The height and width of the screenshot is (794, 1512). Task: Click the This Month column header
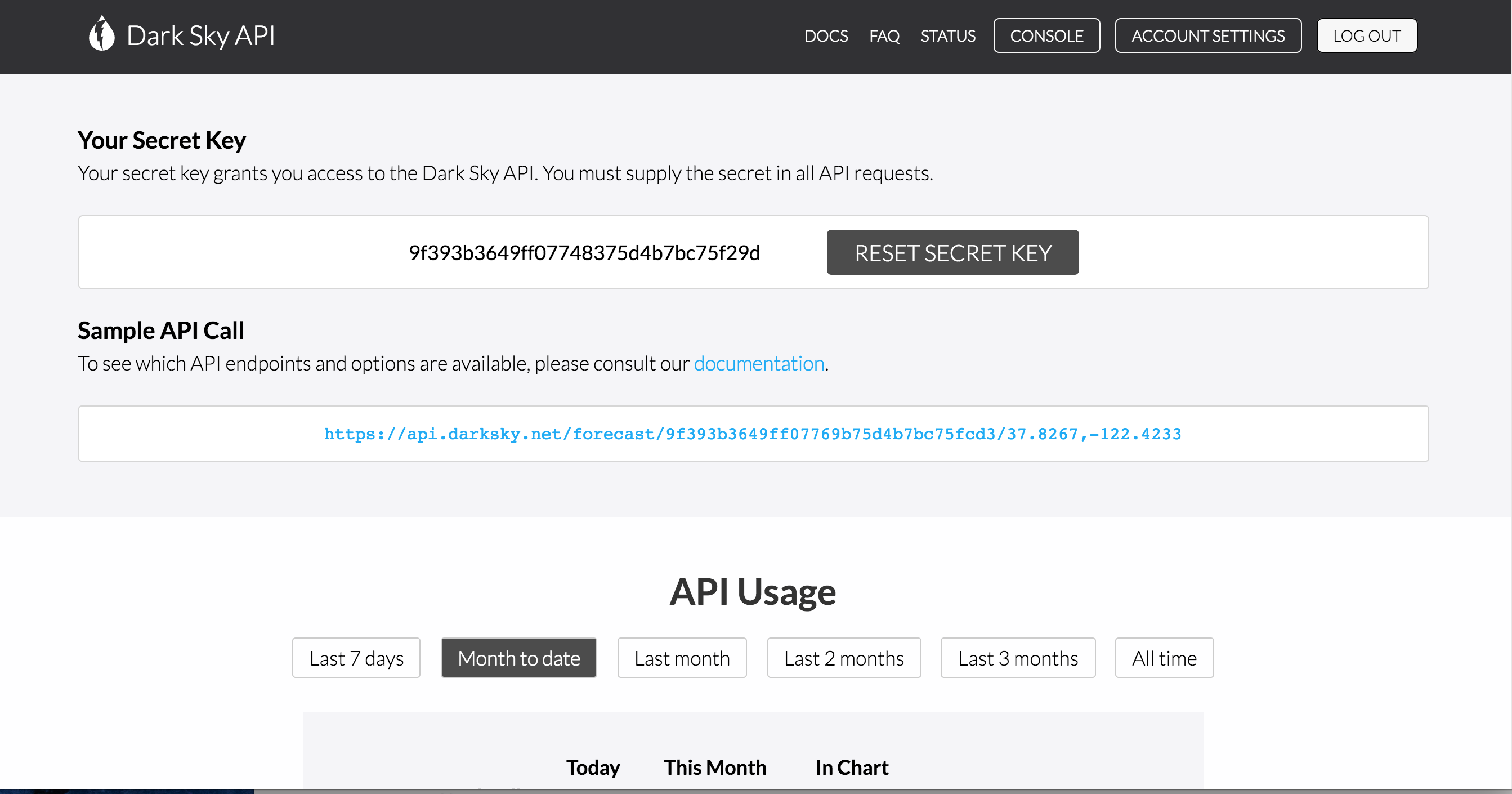click(x=715, y=767)
